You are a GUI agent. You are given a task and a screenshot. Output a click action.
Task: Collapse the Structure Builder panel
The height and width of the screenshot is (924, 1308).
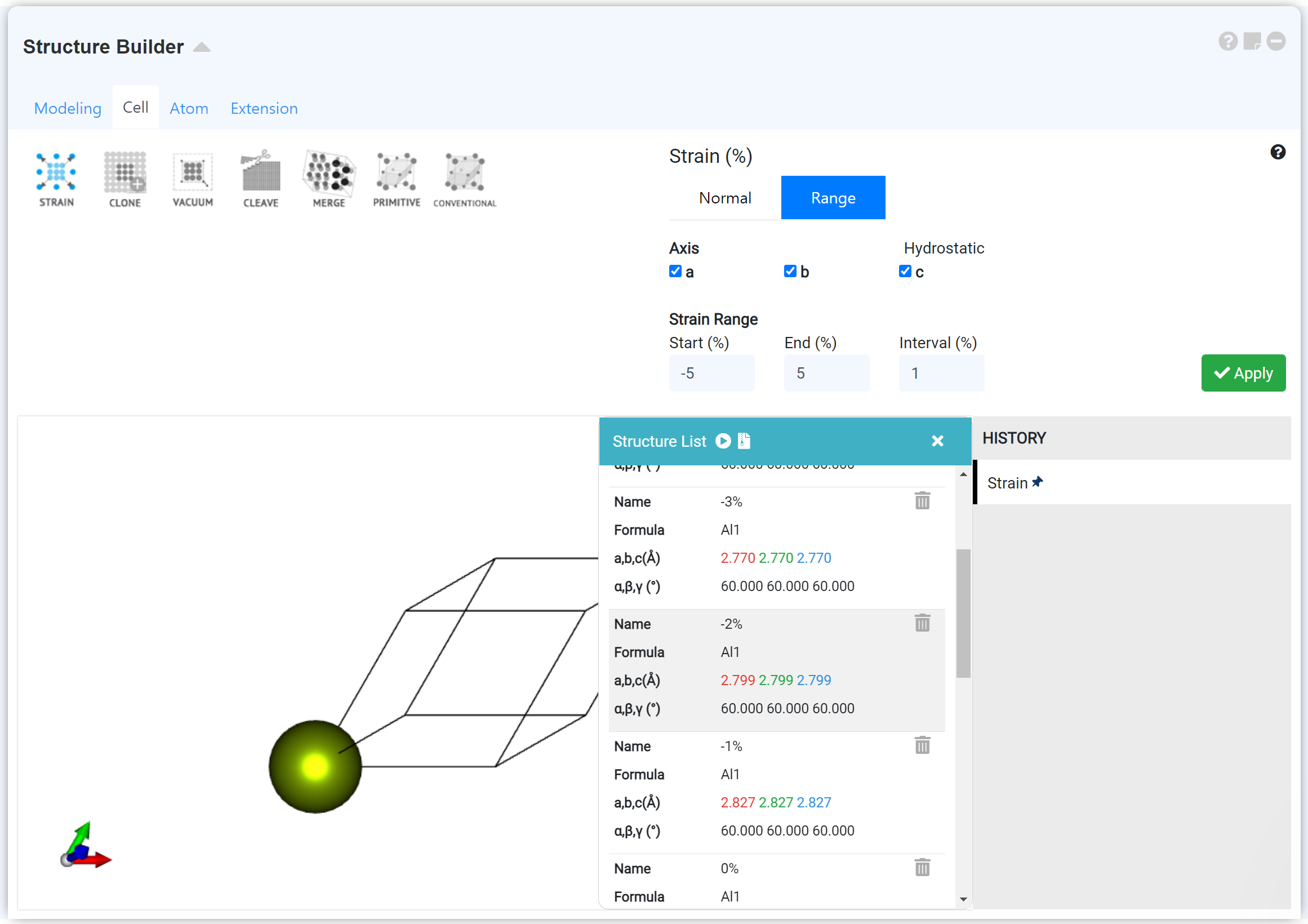click(x=202, y=47)
